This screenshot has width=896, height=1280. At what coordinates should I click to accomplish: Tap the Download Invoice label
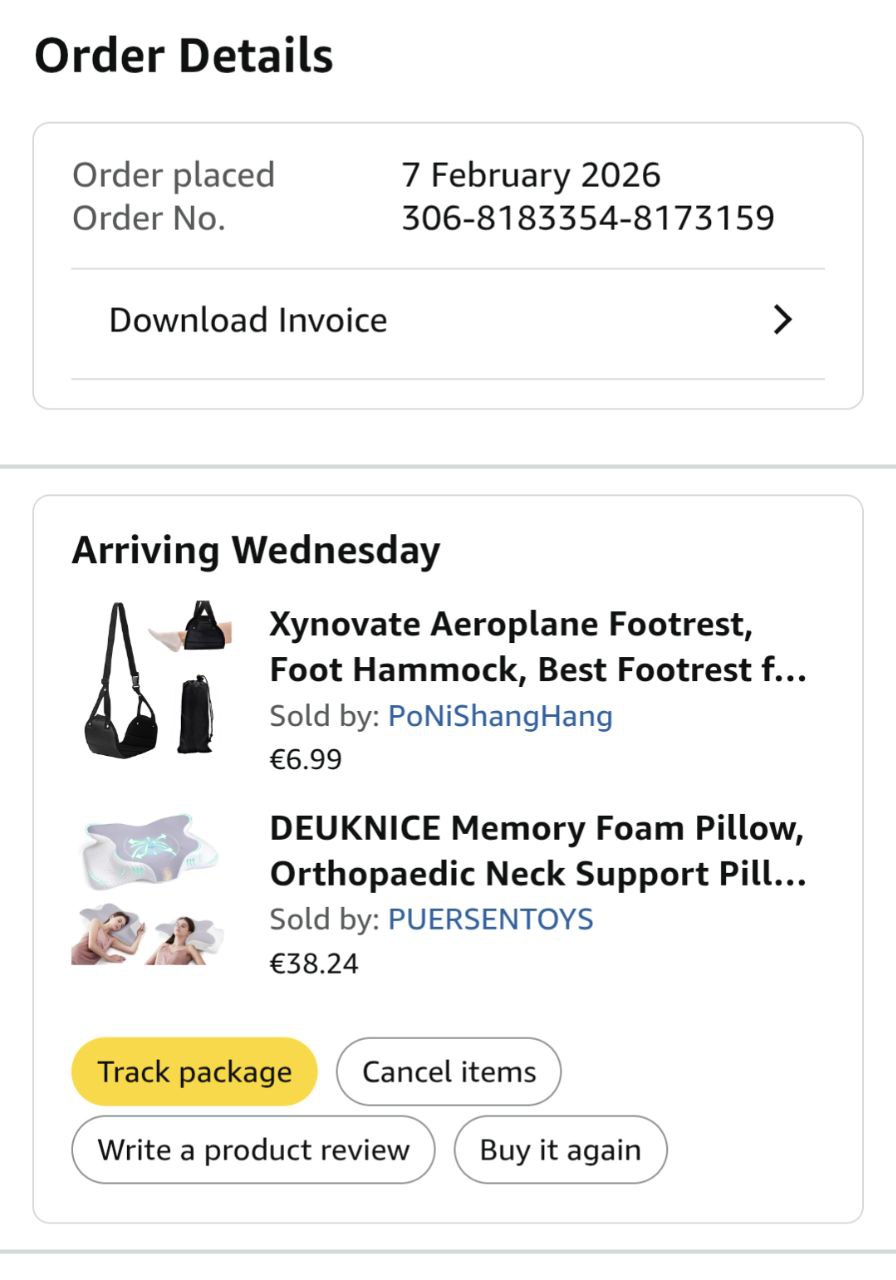click(248, 320)
